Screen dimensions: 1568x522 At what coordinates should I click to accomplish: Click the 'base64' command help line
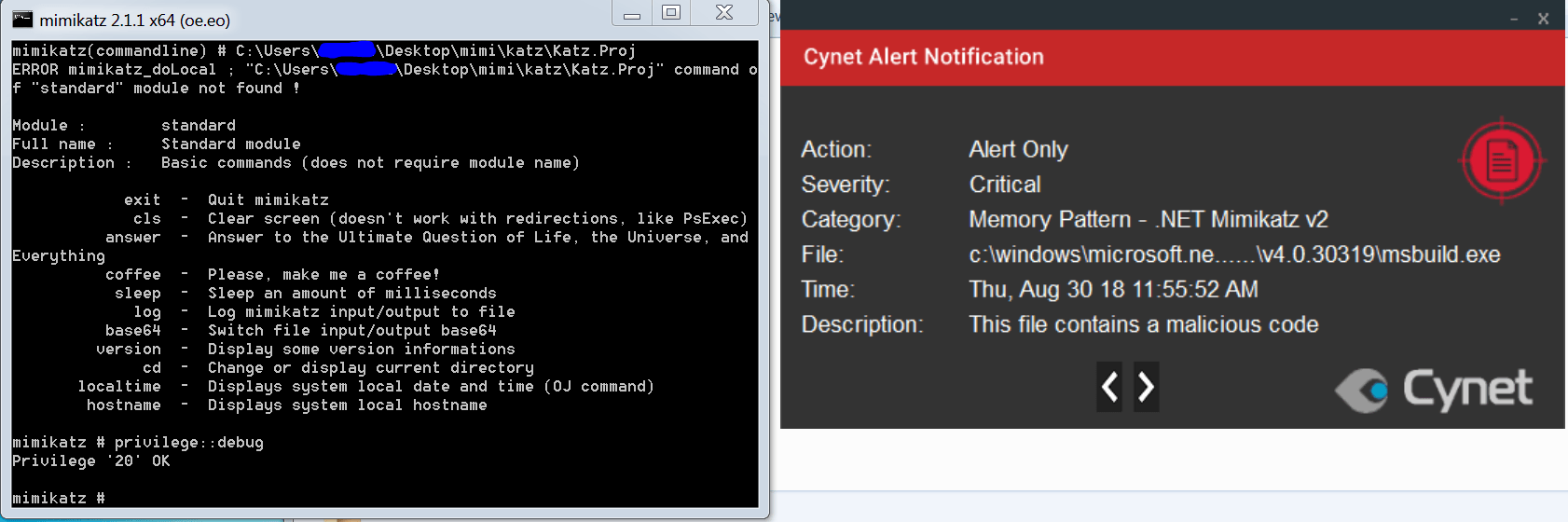point(301,330)
